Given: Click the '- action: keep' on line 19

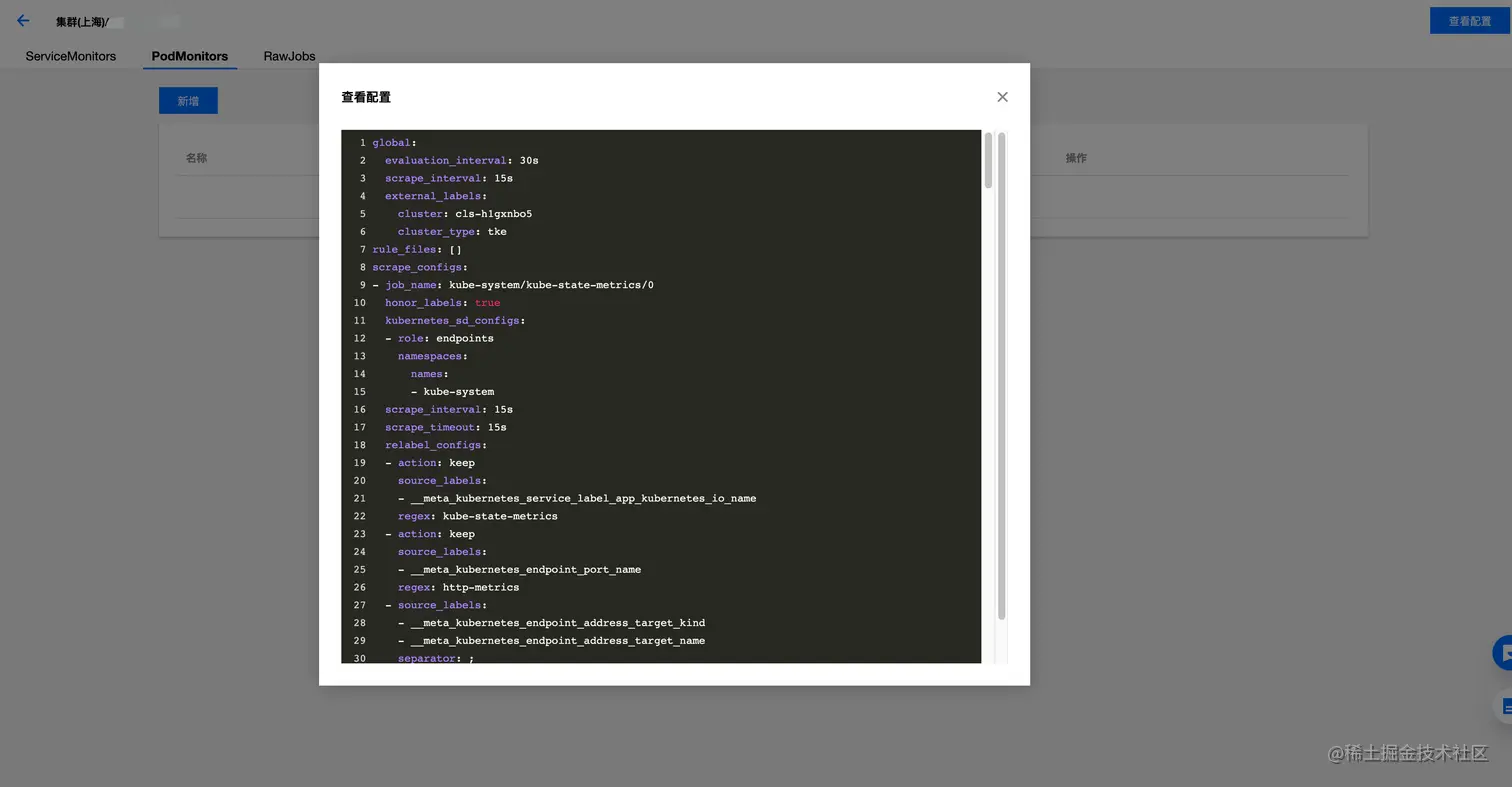Looking at the screenshot, I should tap(430, 463).
